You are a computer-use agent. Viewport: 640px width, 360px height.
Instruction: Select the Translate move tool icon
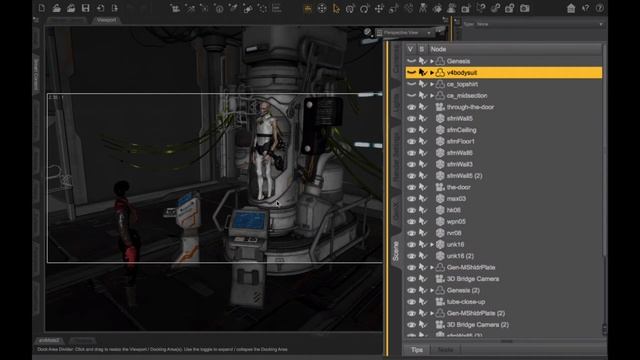[x=379, y=8]
